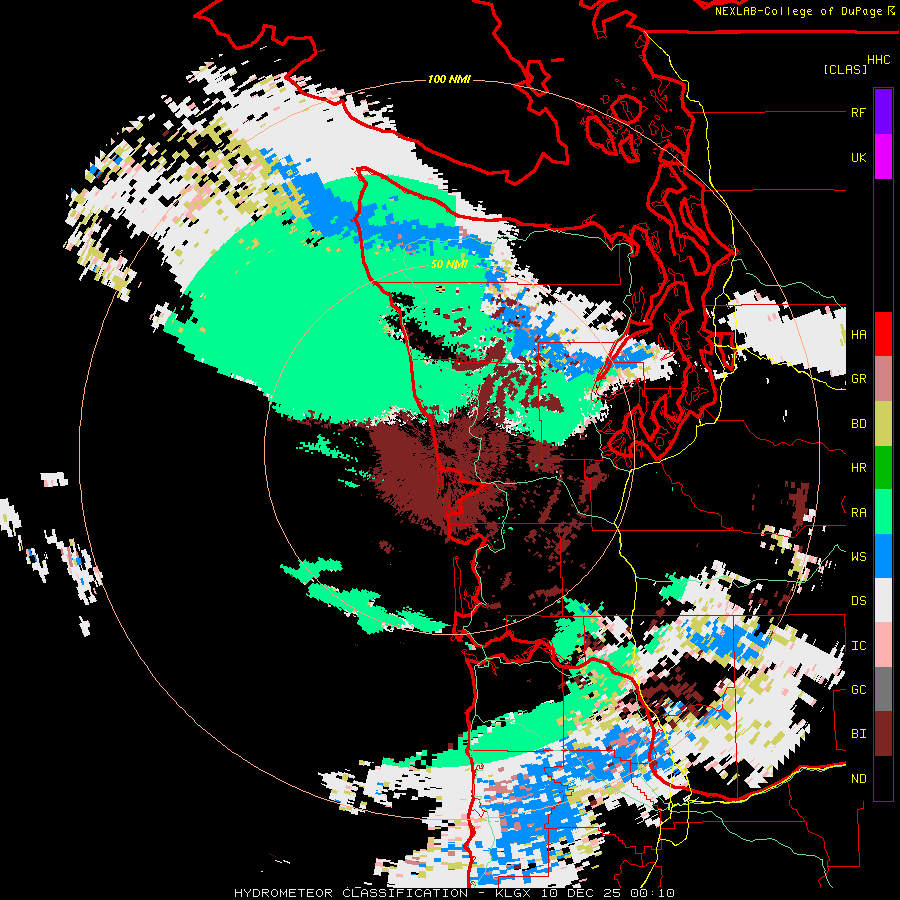Viewport: 900px width, 900px height.
Task: Click the 'BI' legend label
Action: tap(858, 734)
